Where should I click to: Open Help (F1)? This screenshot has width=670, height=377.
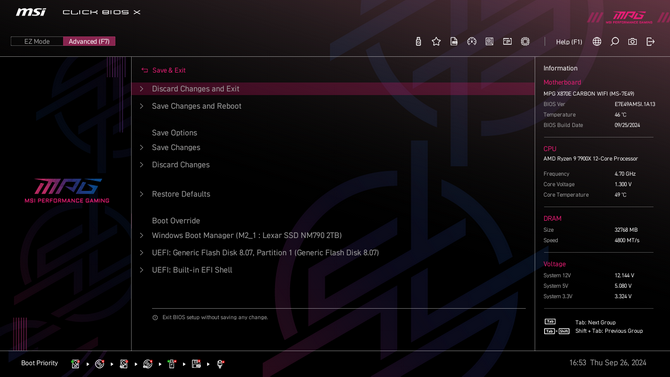click(569, 42)
